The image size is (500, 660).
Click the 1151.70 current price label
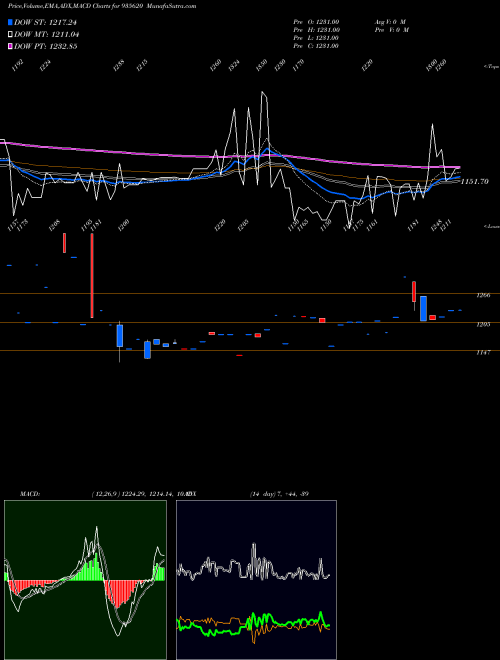[x=475, y=181]
